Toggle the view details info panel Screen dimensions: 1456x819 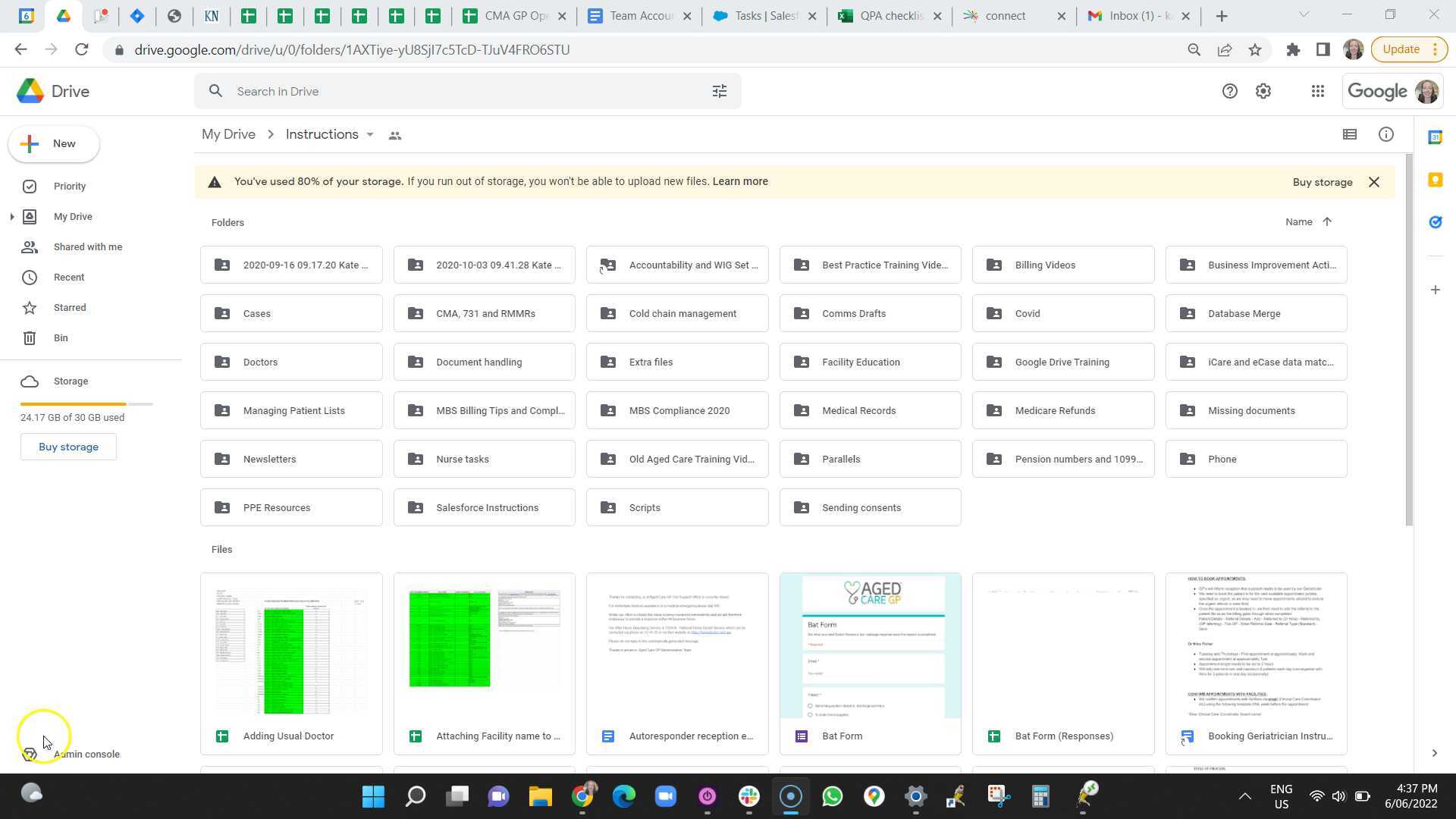pos(1385,134)
